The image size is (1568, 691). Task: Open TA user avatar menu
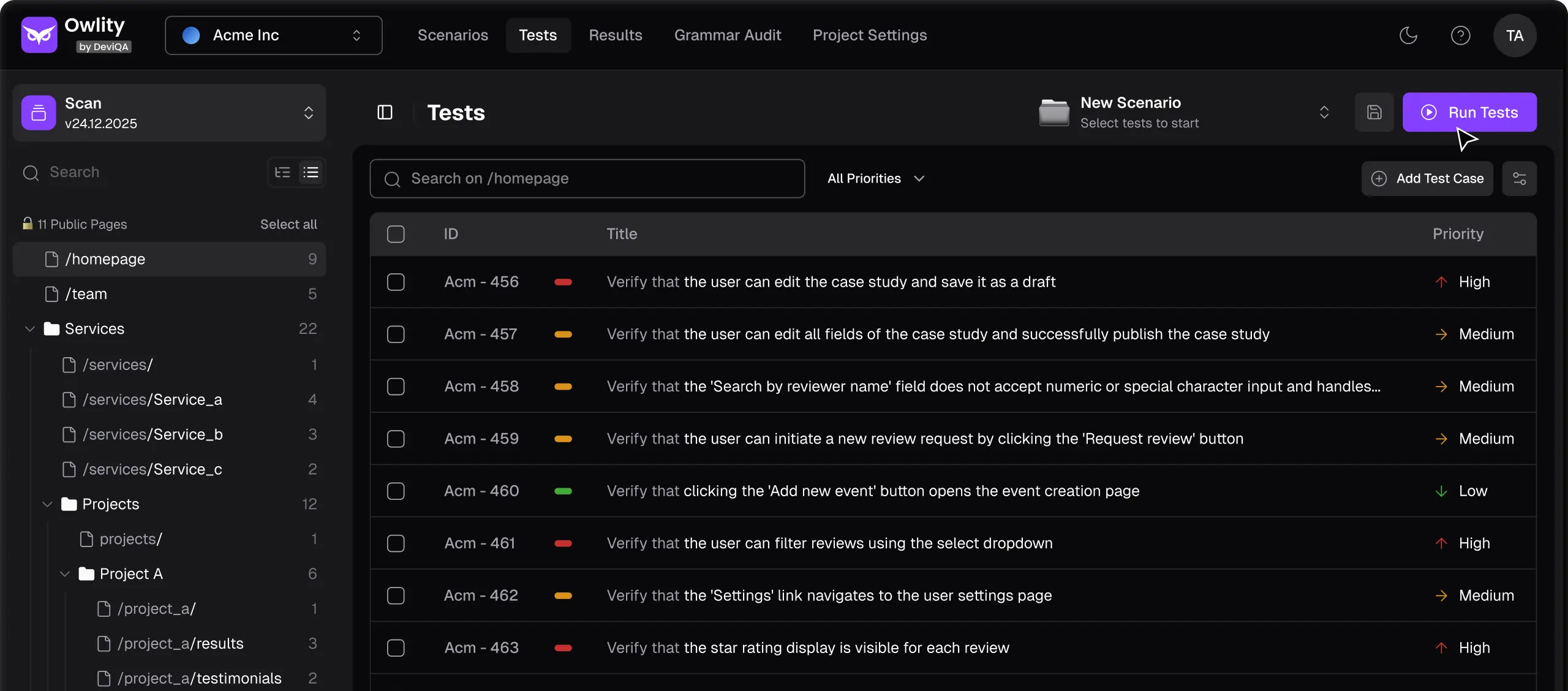(x=1515, y=36)
